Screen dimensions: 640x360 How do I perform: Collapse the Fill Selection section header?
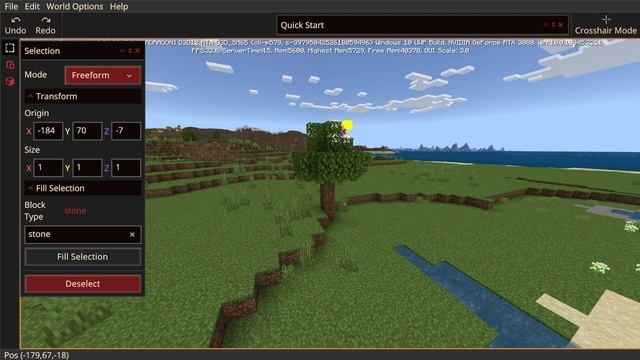pyautogui.click(x=83, y=188)
